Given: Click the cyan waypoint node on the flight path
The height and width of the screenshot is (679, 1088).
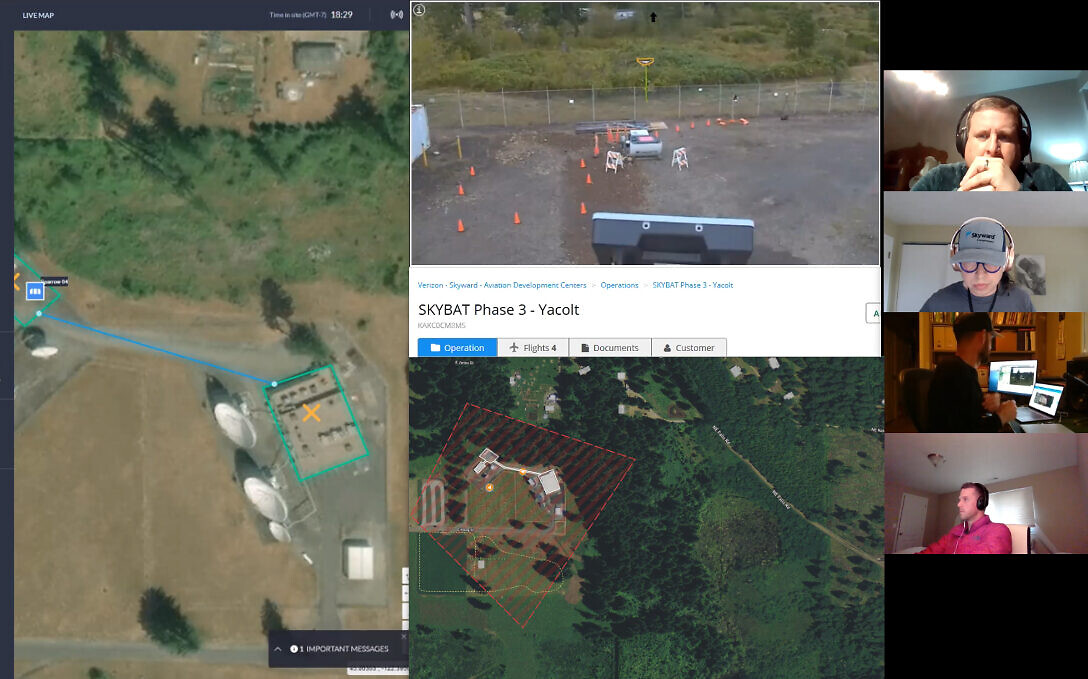Looking at the screenshot, I should pyautogui.click(x=274, y=384).
